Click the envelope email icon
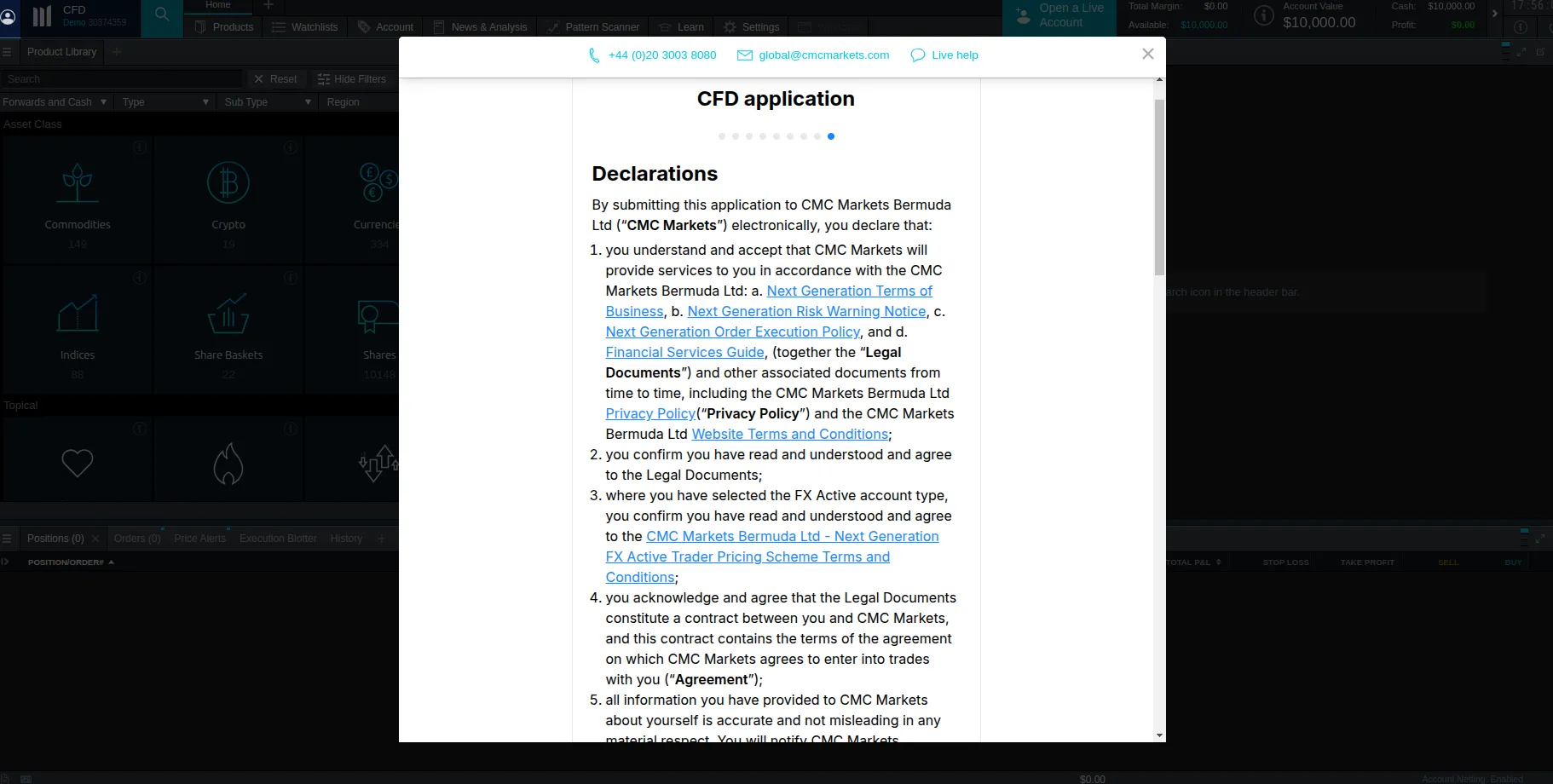 tap(745, 55)
